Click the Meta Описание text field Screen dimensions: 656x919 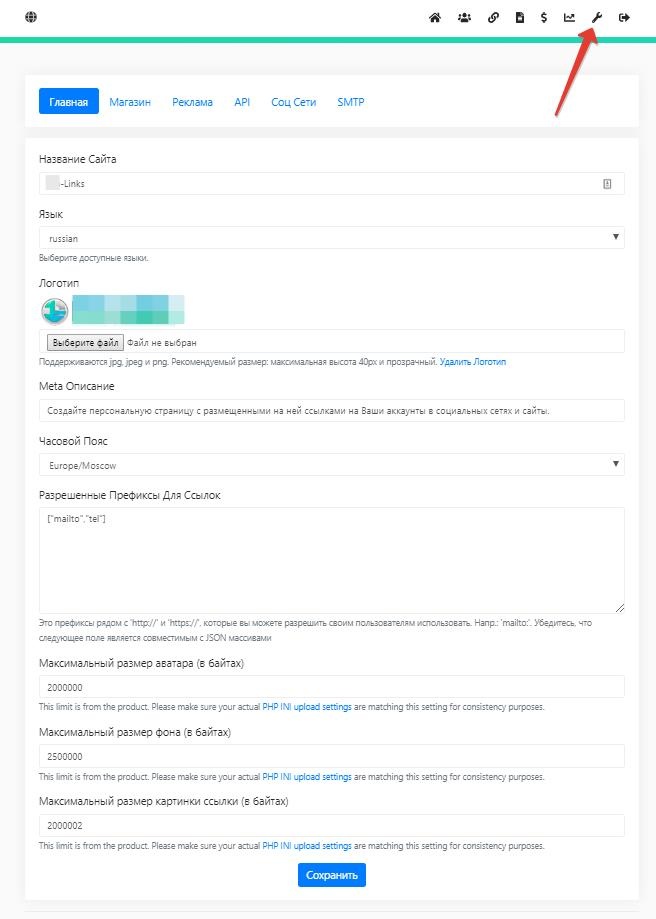(x=331, y=411)
